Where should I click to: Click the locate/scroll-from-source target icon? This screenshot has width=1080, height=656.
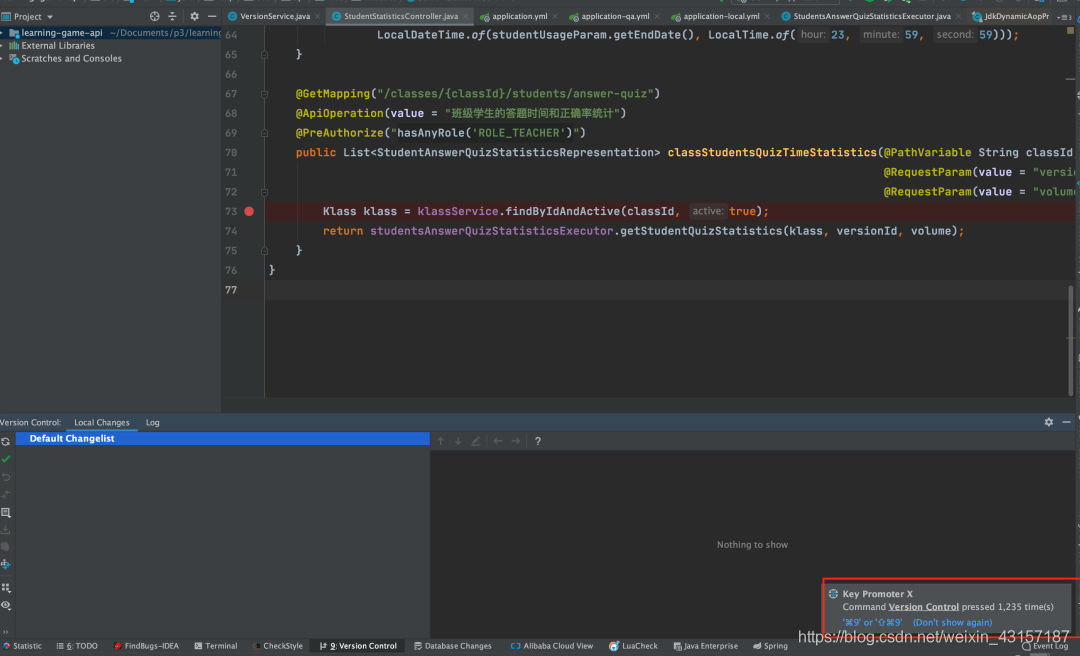pos(154,16)
